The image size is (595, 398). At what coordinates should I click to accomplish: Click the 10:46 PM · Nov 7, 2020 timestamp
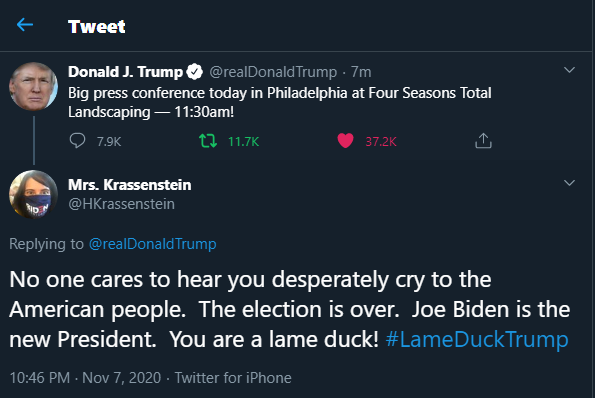[x=85, y=378]
